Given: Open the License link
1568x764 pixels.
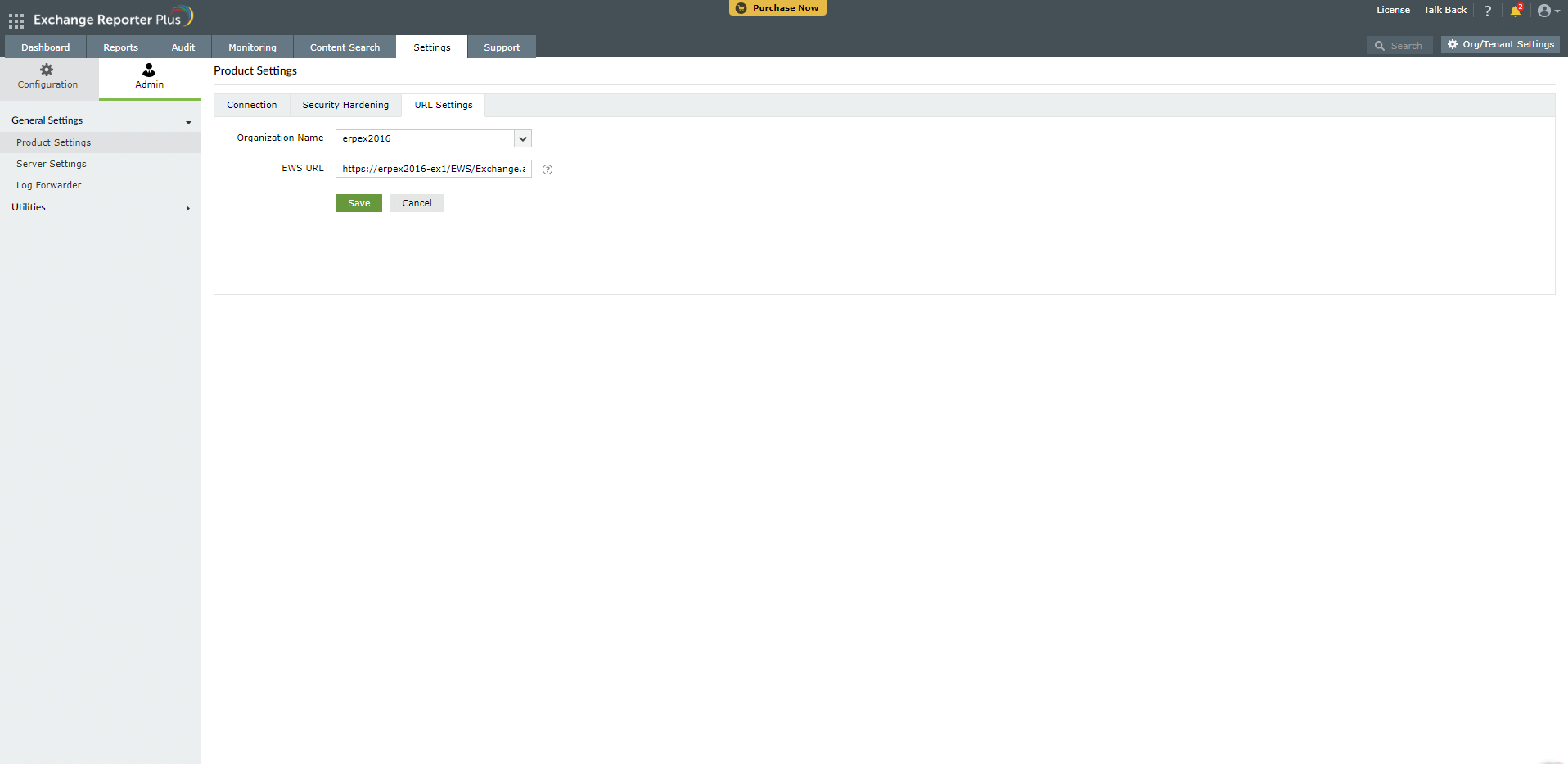Looking at the screenshot, I should [x=1393, y=10].
